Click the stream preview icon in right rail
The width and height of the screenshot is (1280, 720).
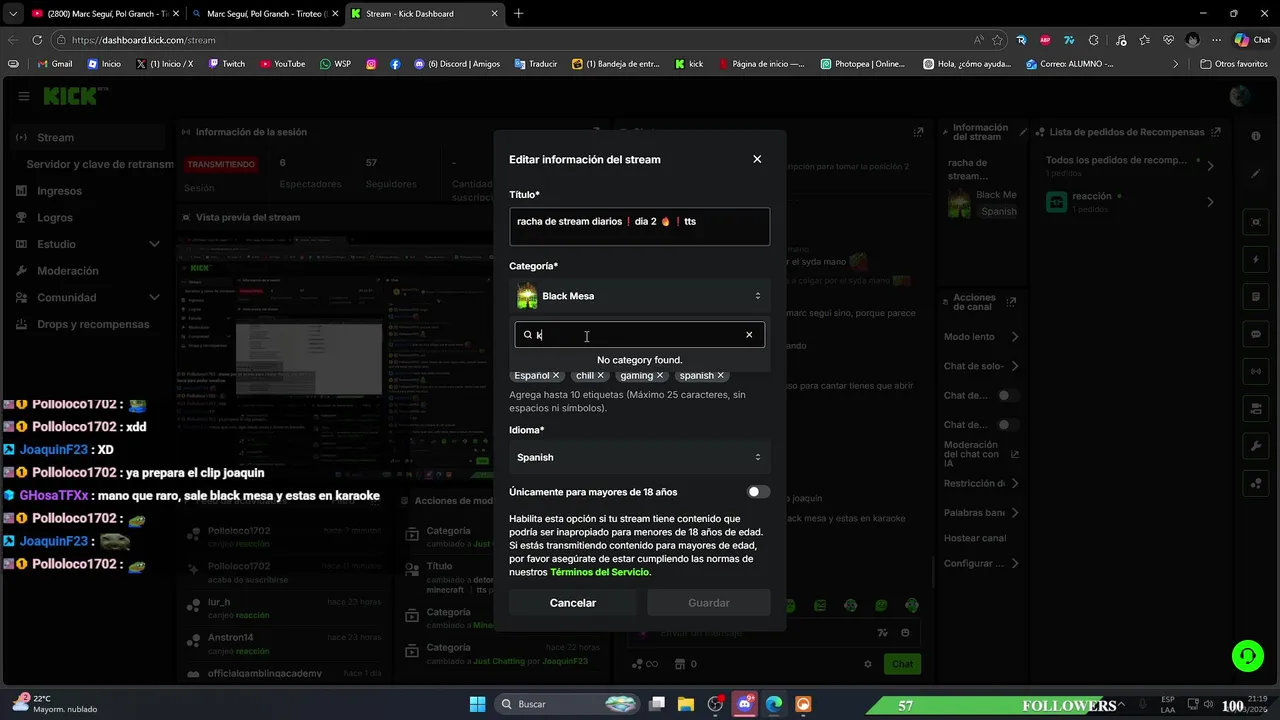coord(1256,222)
